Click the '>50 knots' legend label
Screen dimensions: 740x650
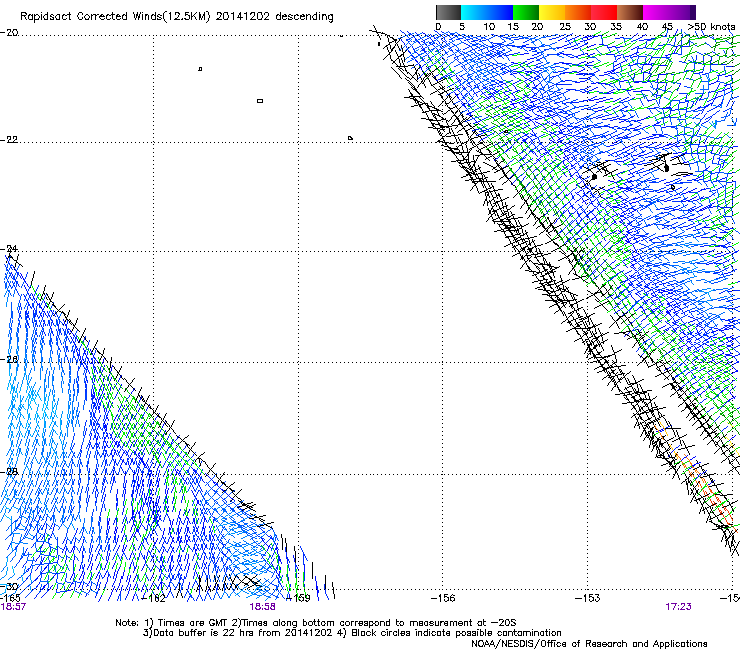[711, 27]
